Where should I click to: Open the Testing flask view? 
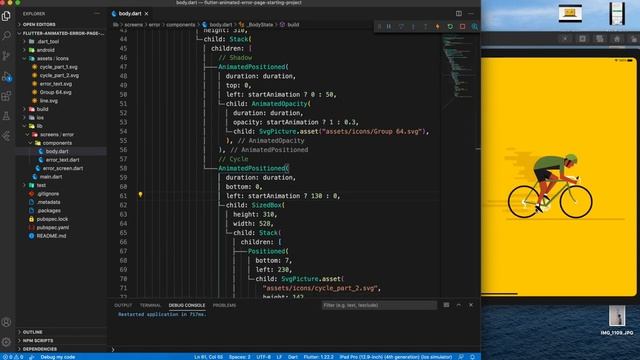(6, 116)
